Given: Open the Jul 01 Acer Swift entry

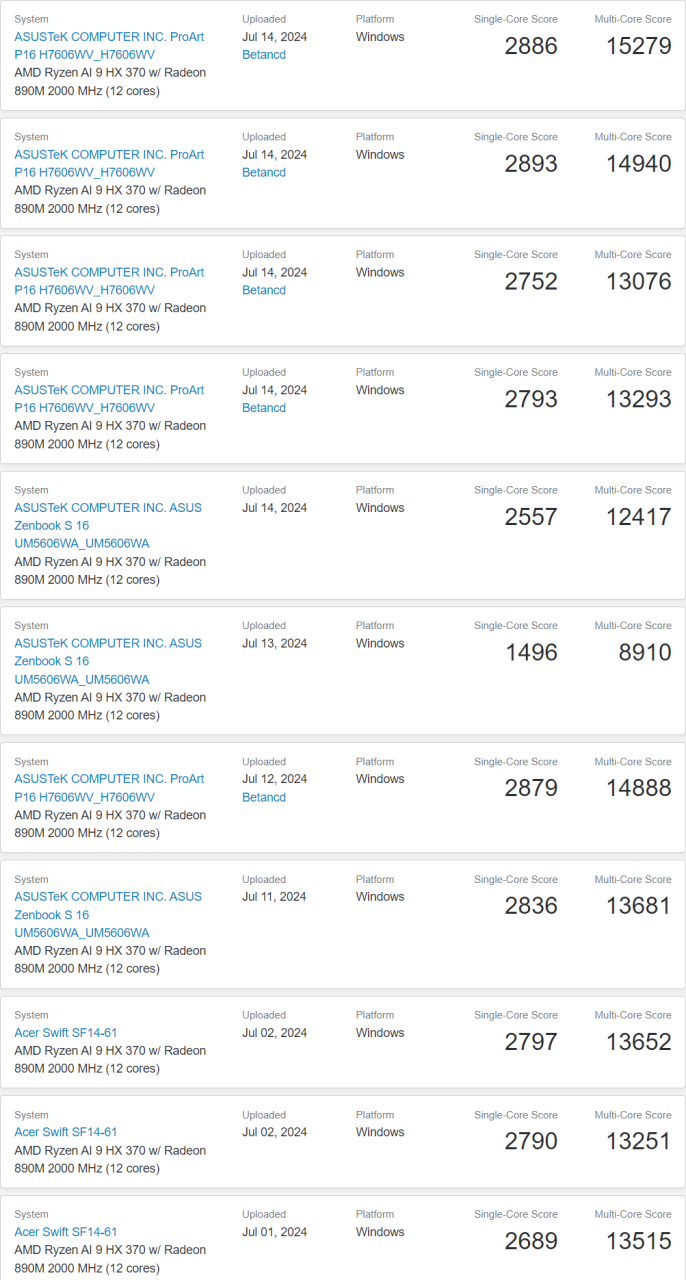Looking at the screenshot, I should [x=65, y=1231].
